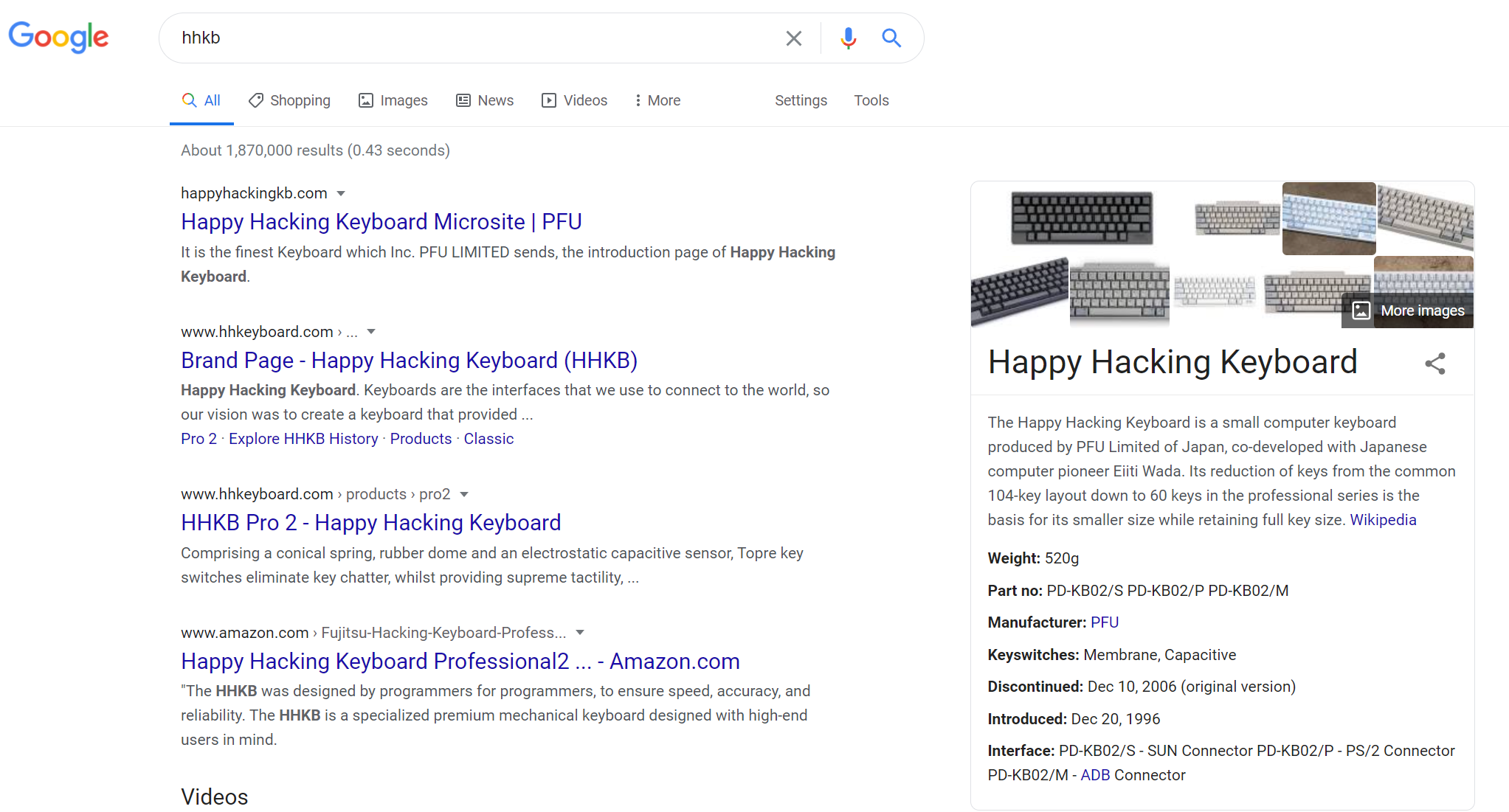
Task: Start voice search with the microphone icon
Action: coord(848,38)
